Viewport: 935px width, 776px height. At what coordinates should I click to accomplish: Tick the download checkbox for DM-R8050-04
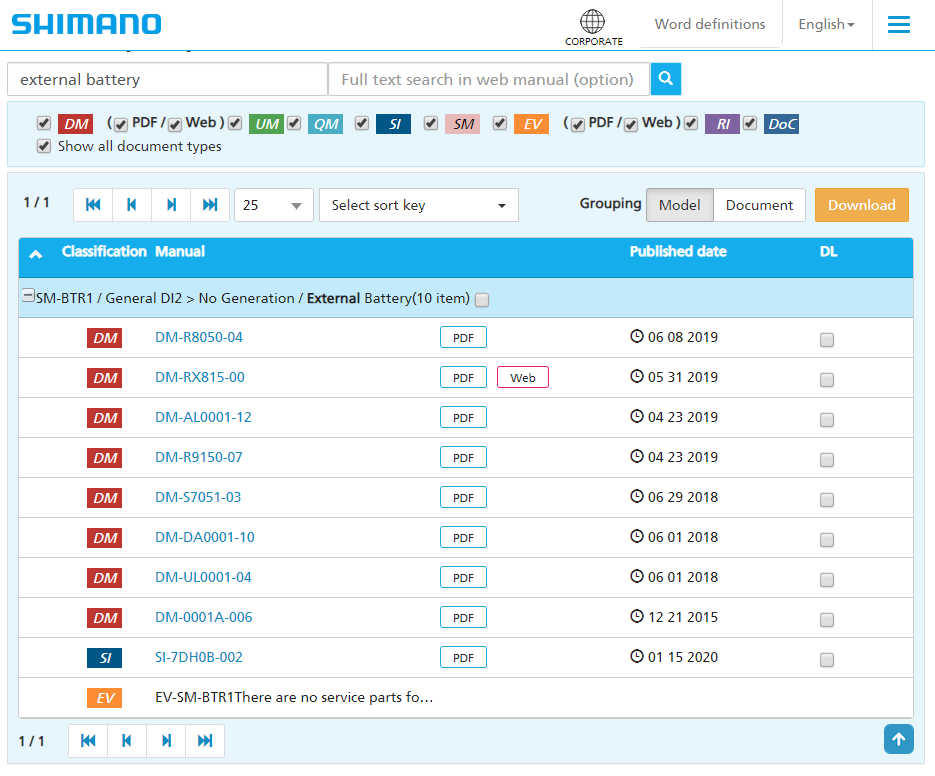[826, 340]
